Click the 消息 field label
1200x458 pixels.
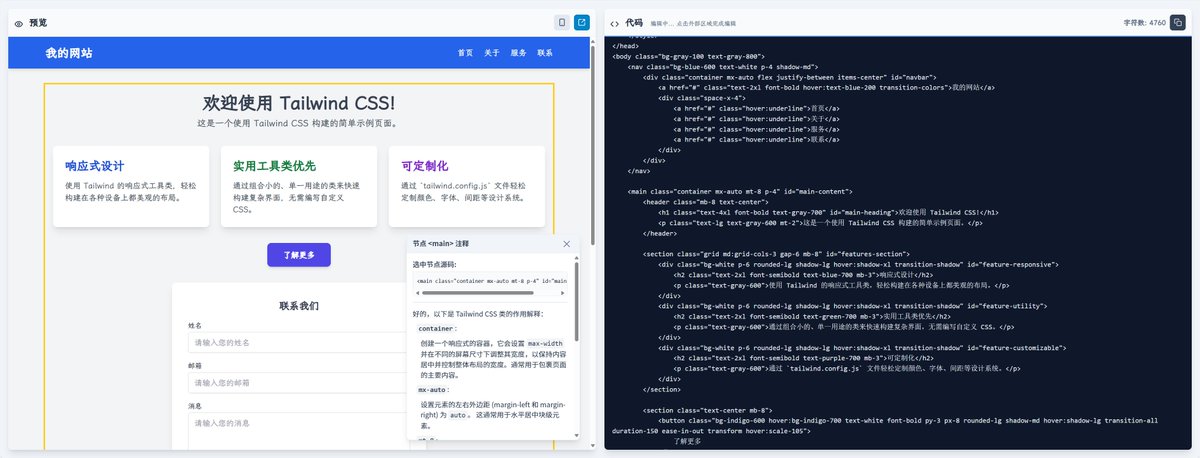pyautogui.click(x=195, y=406)
